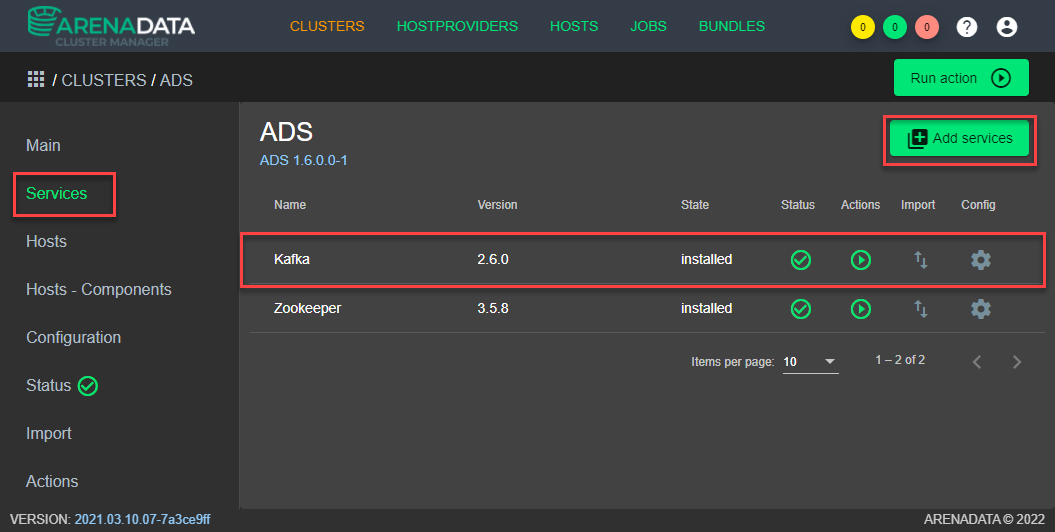Run actions for the Zookeeper service
Screen dimensions: 1055x532
pyautogui.click(x=860, y=309)
